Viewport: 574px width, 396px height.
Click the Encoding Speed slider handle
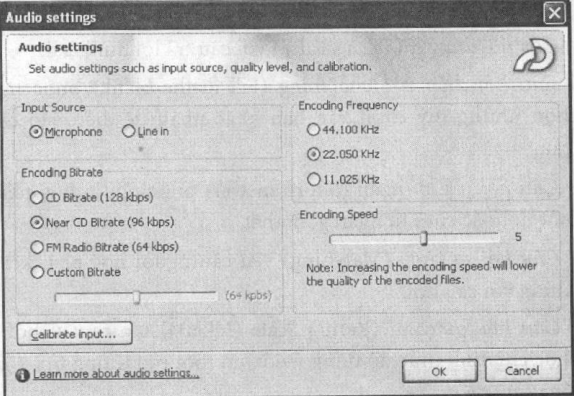(x=424, y=238)
